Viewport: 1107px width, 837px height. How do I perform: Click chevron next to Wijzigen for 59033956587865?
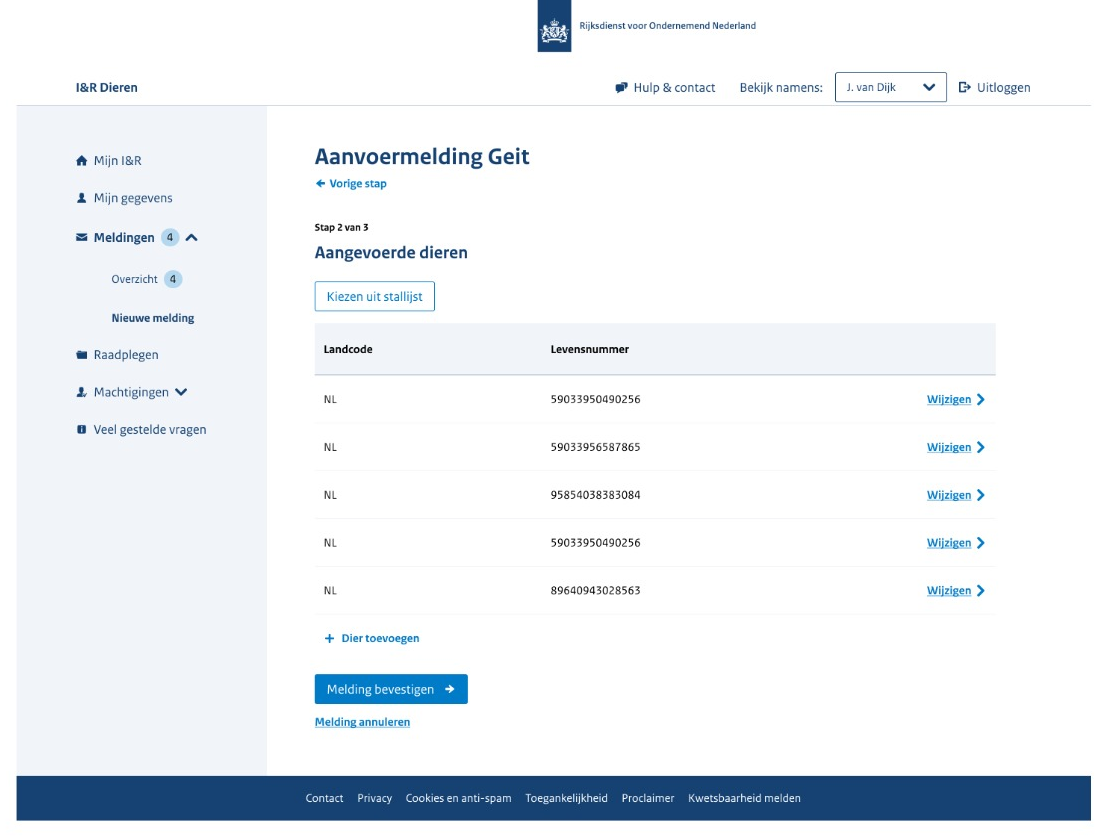click(981, 447)
